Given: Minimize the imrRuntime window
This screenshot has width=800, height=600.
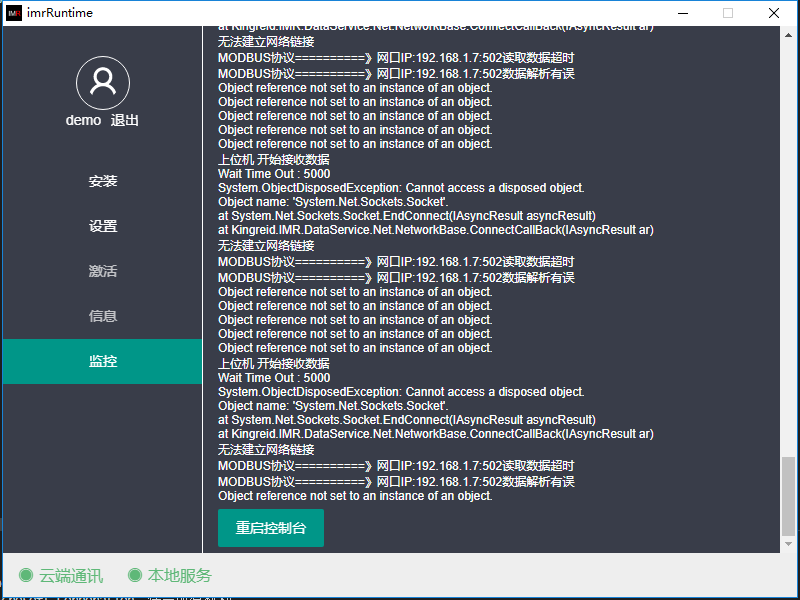Looking at the screenshot, I should pos(682,13).
